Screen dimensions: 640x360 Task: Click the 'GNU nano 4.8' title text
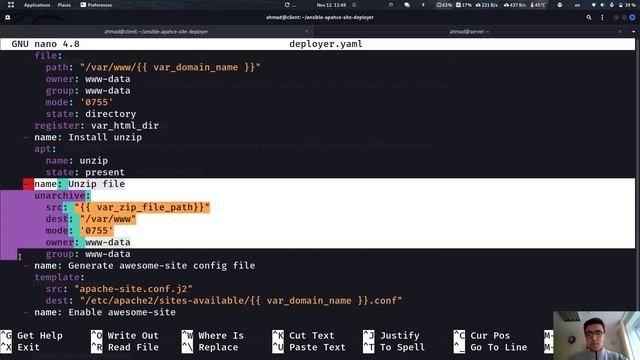click(x=45, y=44)
